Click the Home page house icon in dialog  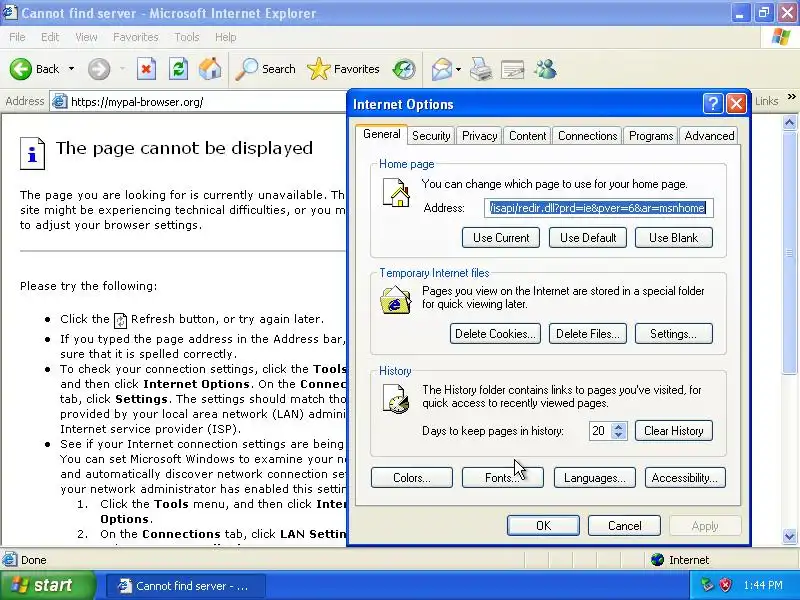[396, 192]
